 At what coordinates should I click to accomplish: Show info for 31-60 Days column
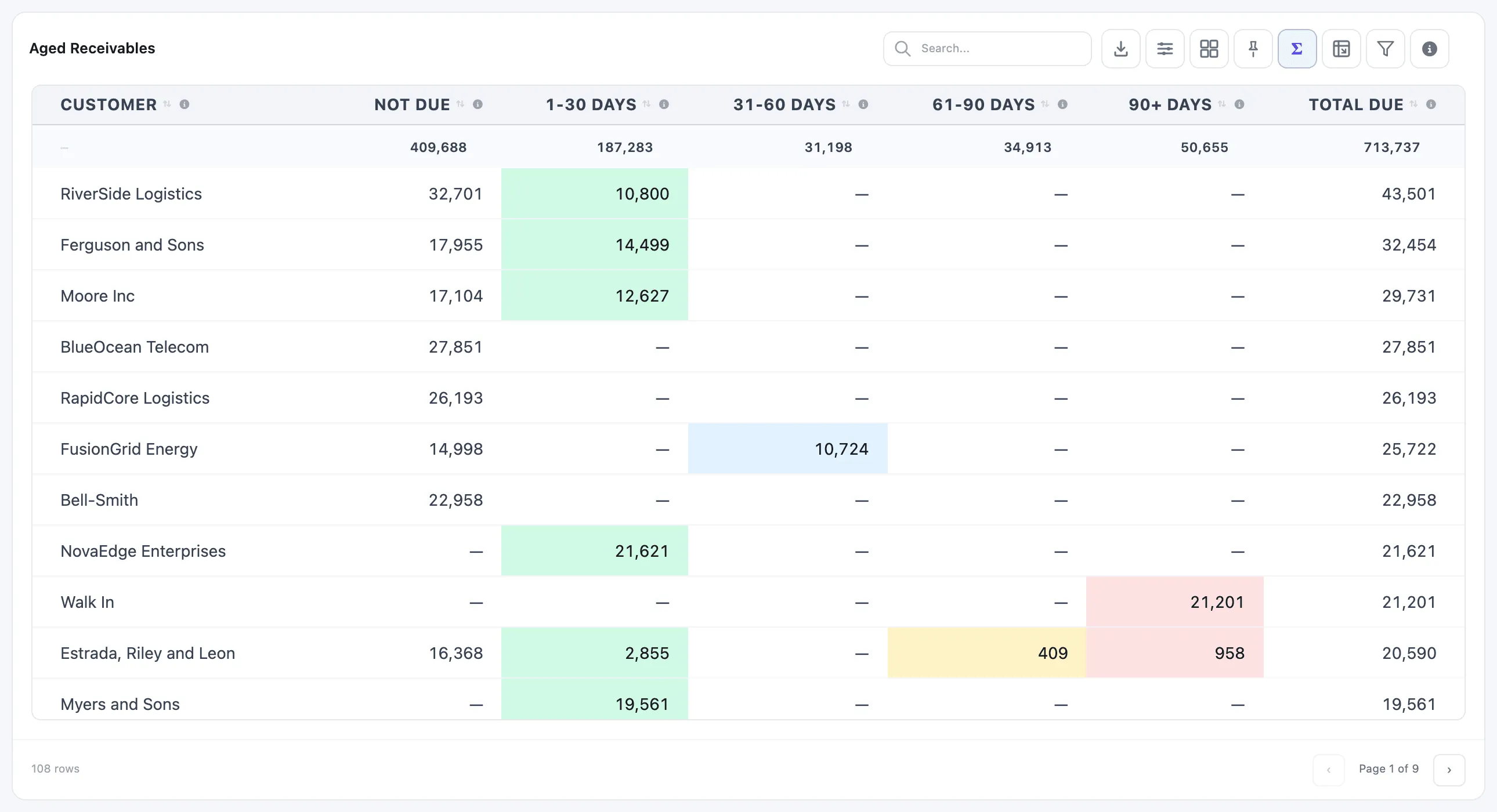click(863, 104)
